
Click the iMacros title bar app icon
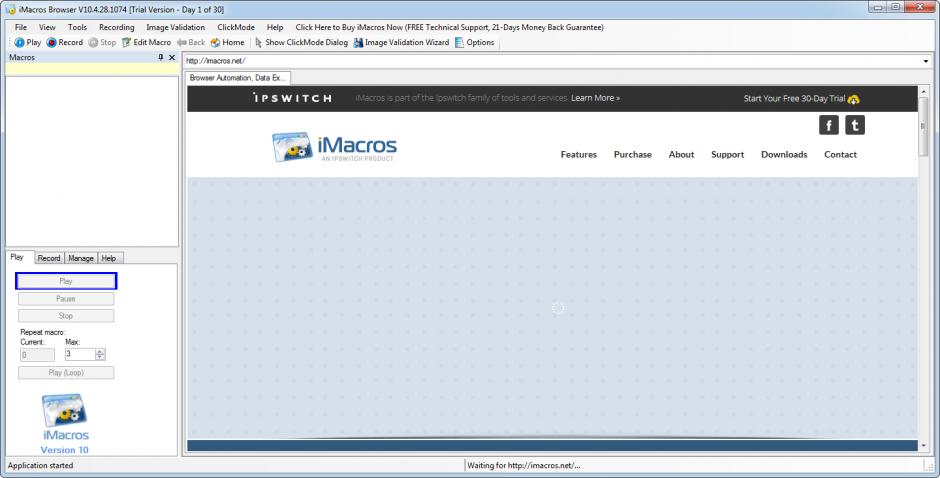click(x=10, y=9)
